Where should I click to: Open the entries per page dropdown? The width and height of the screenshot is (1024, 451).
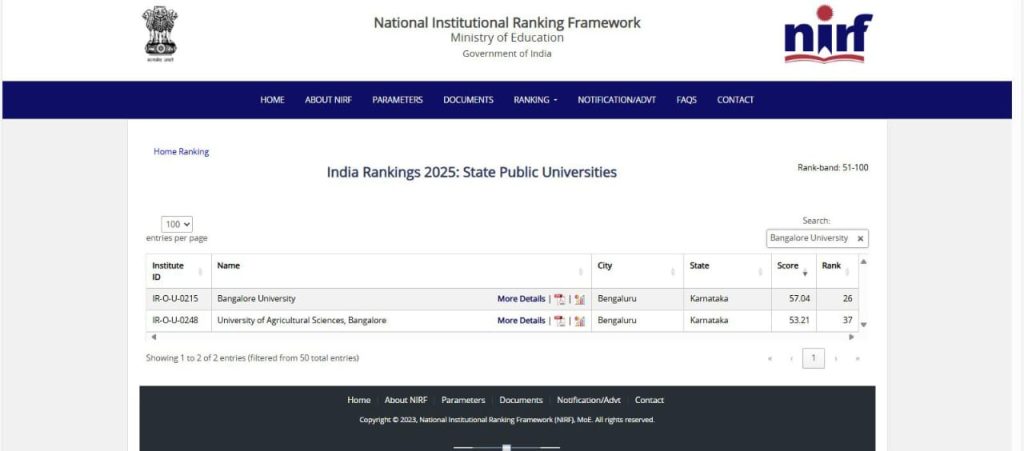click(x=177, y=225)
